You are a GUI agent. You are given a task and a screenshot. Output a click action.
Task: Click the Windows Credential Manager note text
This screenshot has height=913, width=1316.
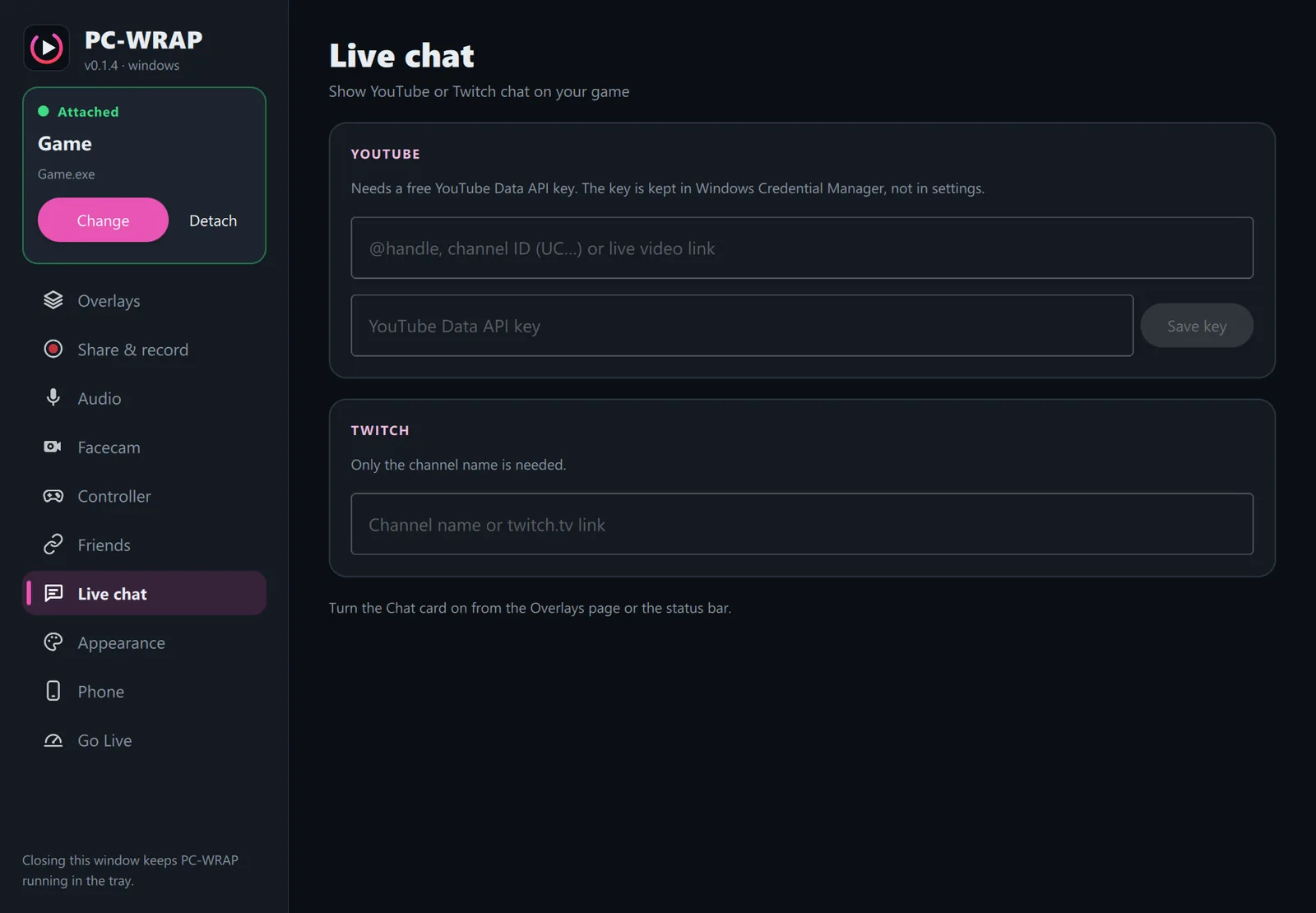coord(668,188)
